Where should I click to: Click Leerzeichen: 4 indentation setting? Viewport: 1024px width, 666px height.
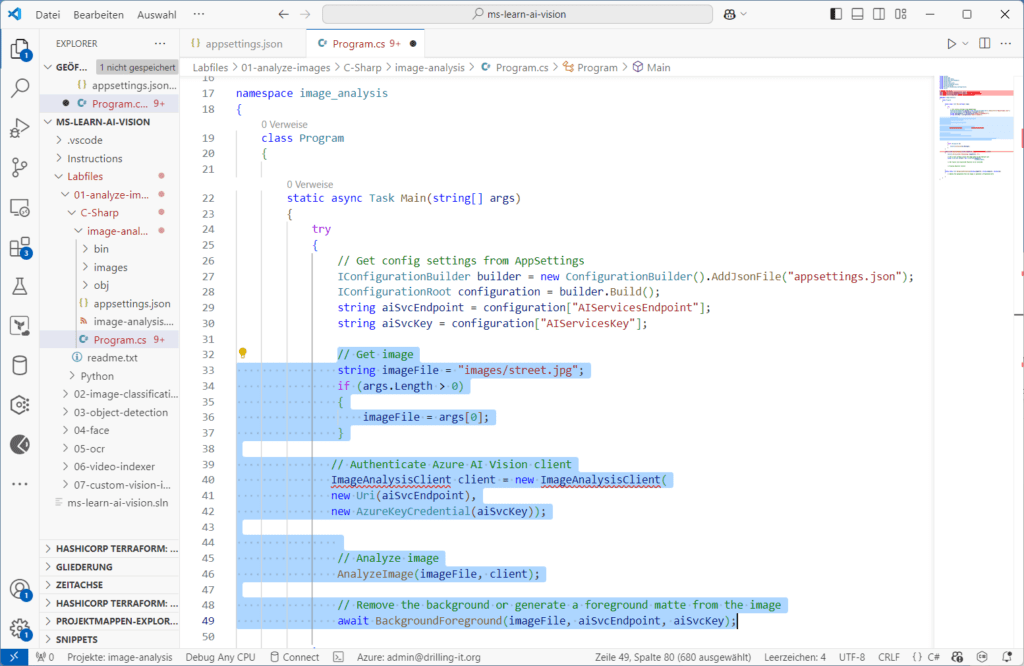[795, 657]
